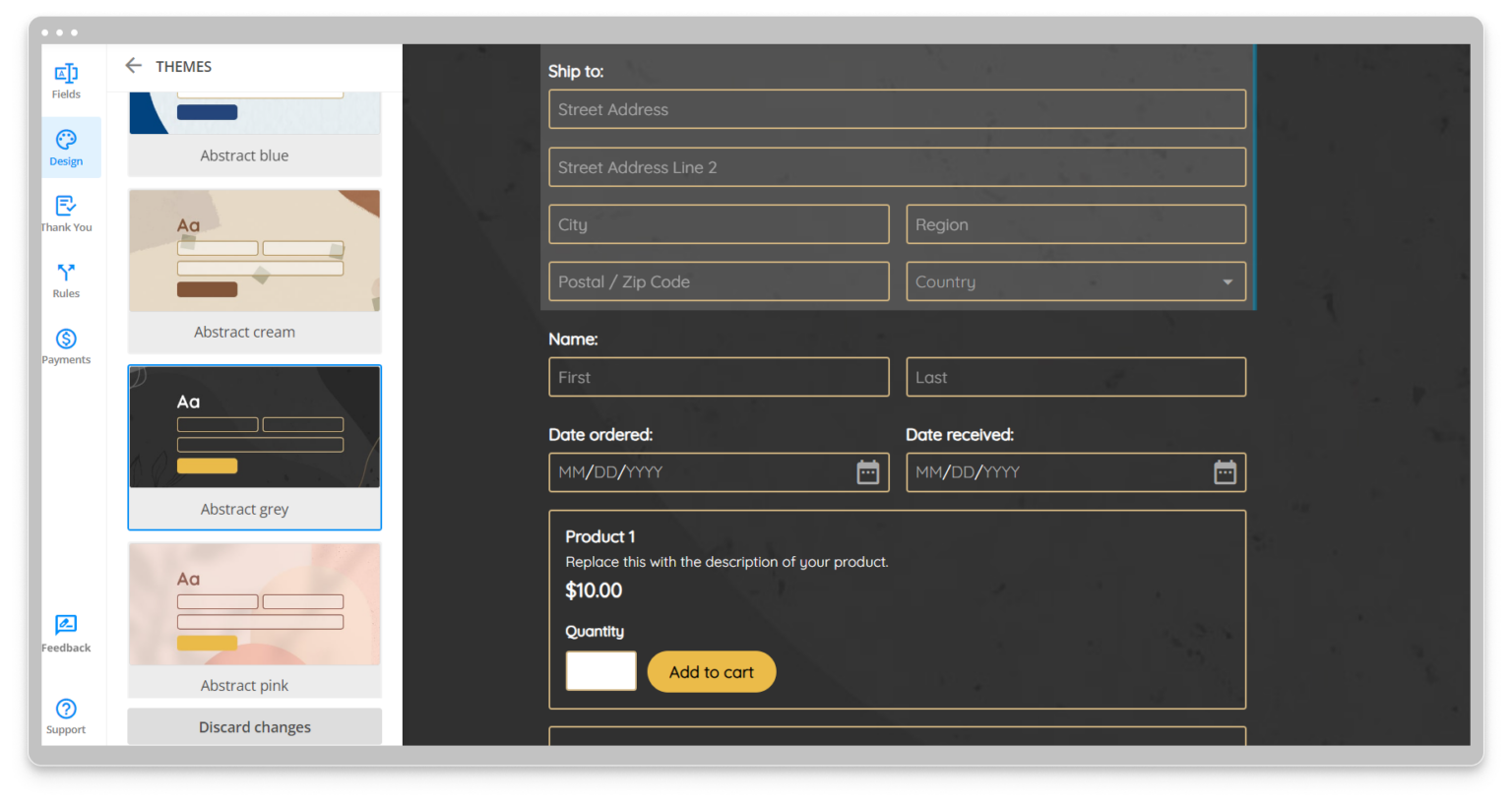Click the back arrow next to THEMES
The width and height of the screenshot is (1512, 806).
coord(134,66)
